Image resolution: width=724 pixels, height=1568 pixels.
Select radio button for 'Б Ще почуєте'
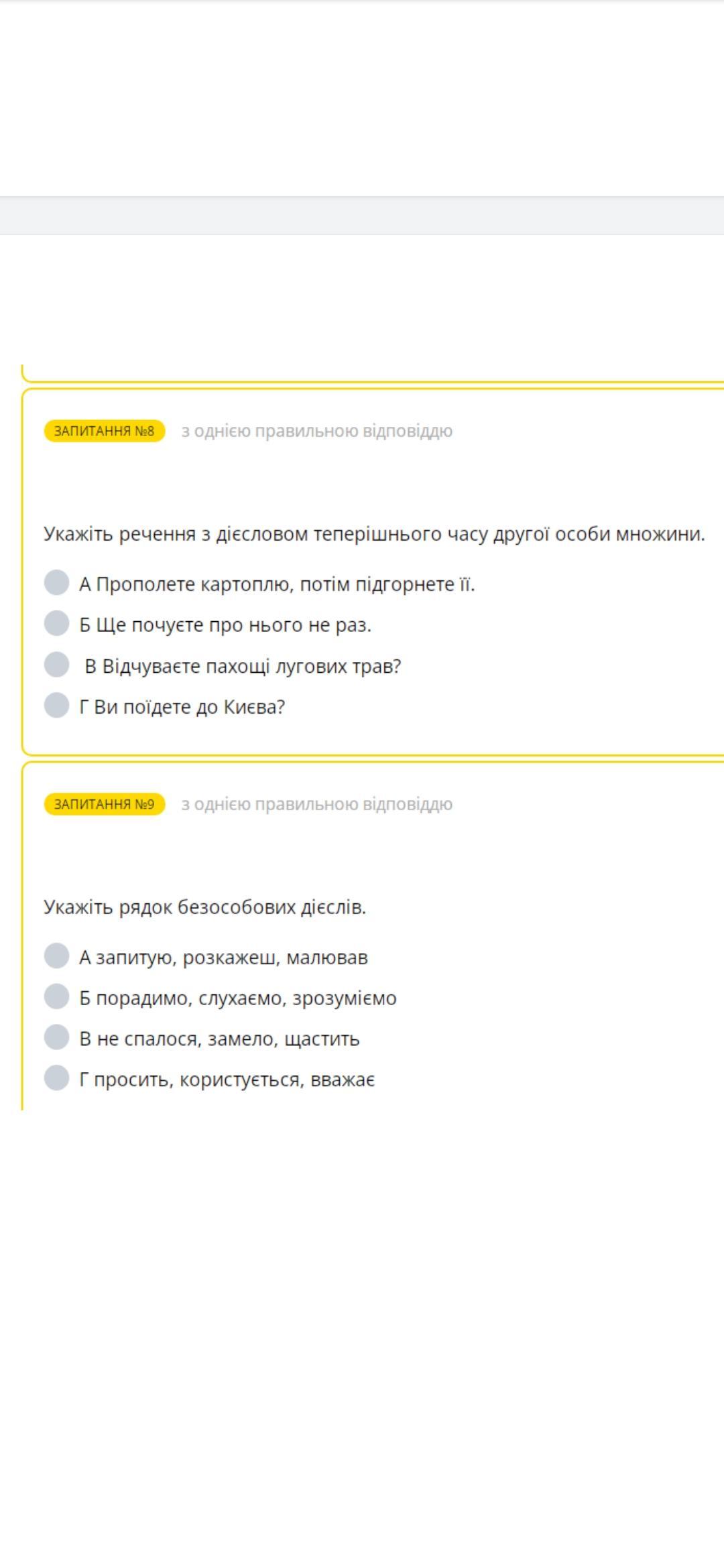56,623
